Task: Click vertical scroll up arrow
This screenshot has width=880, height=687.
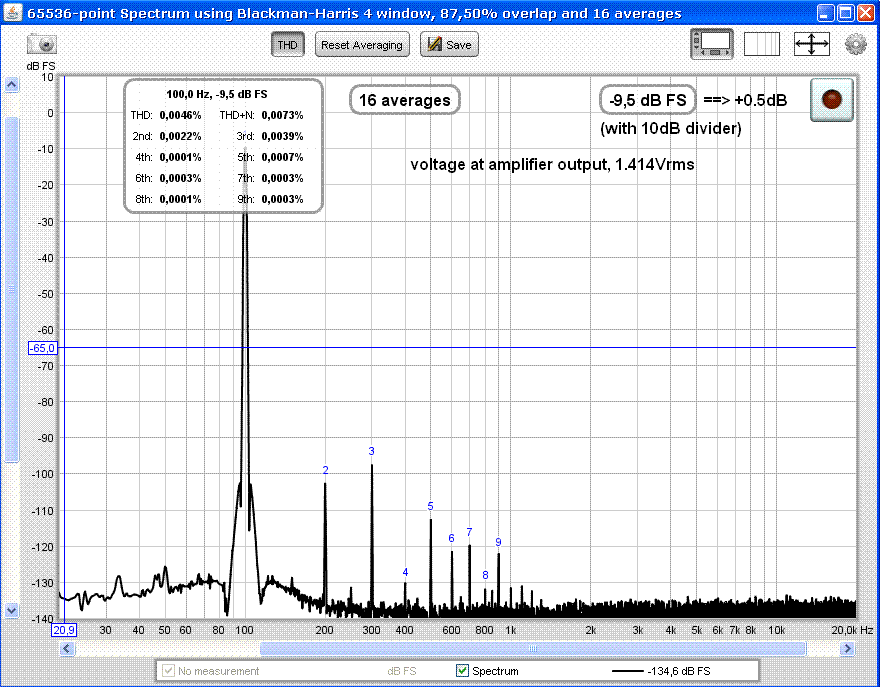Action: point(11,85)
